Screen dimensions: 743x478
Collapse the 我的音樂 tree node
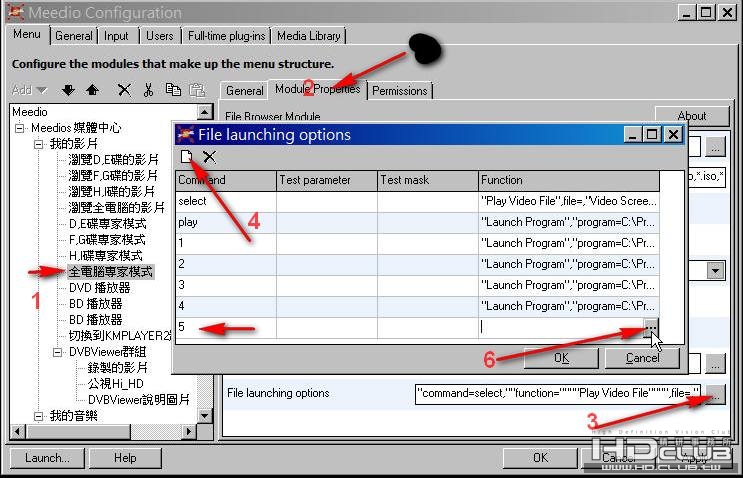click(38, 416)
